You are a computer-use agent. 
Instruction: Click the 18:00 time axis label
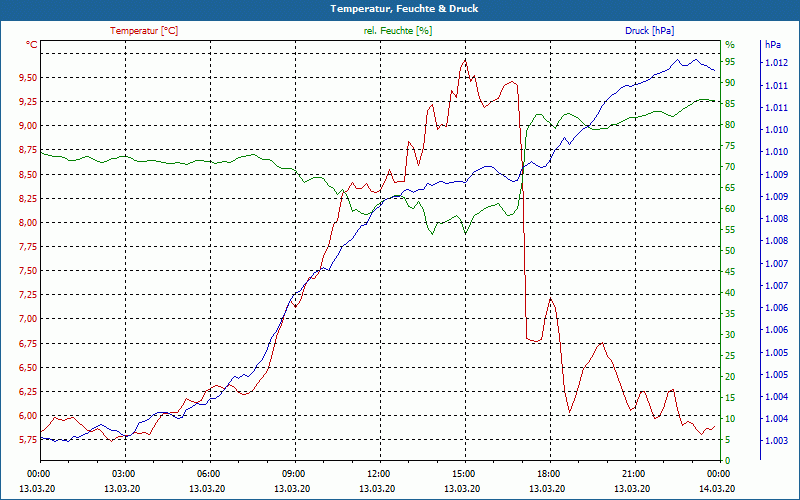click(x=548, y=474)
